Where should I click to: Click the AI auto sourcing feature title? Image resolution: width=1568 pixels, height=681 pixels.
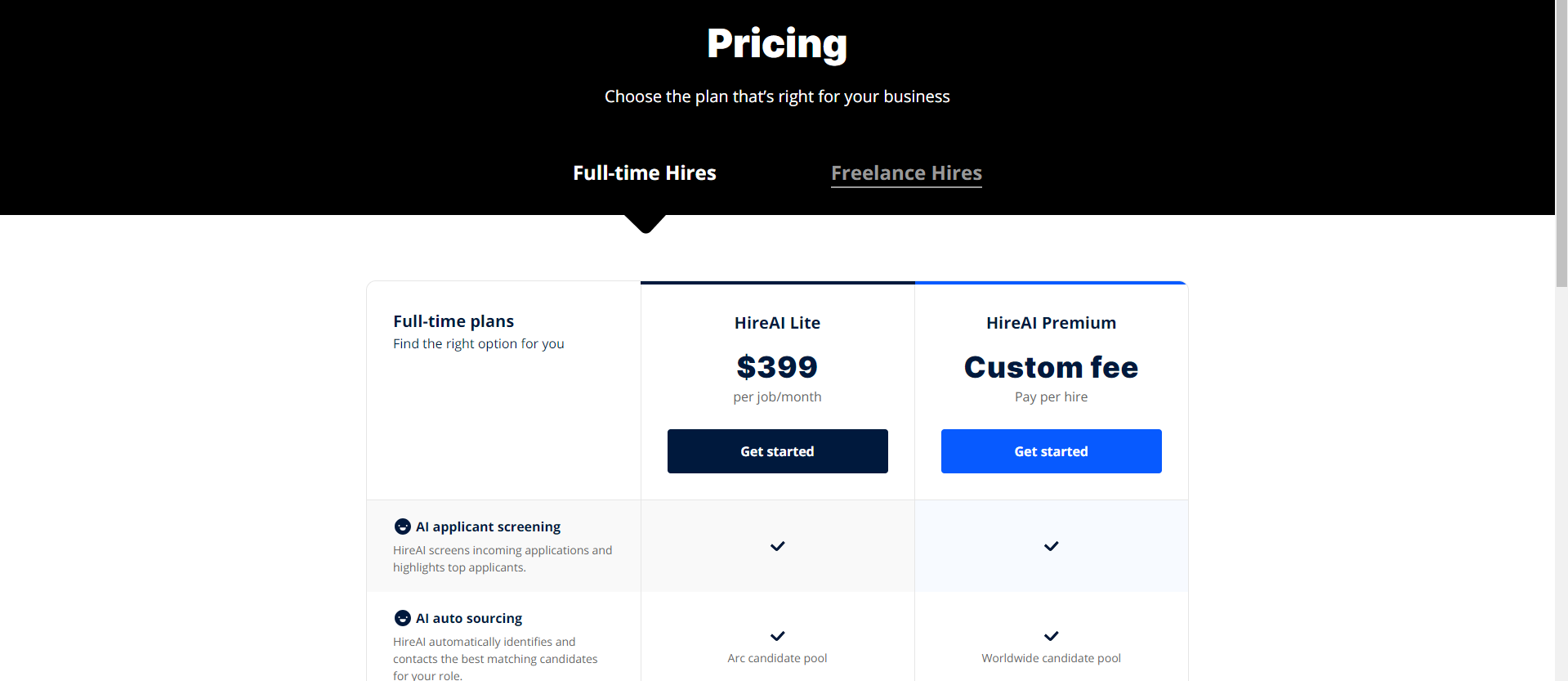pos(469,618)
